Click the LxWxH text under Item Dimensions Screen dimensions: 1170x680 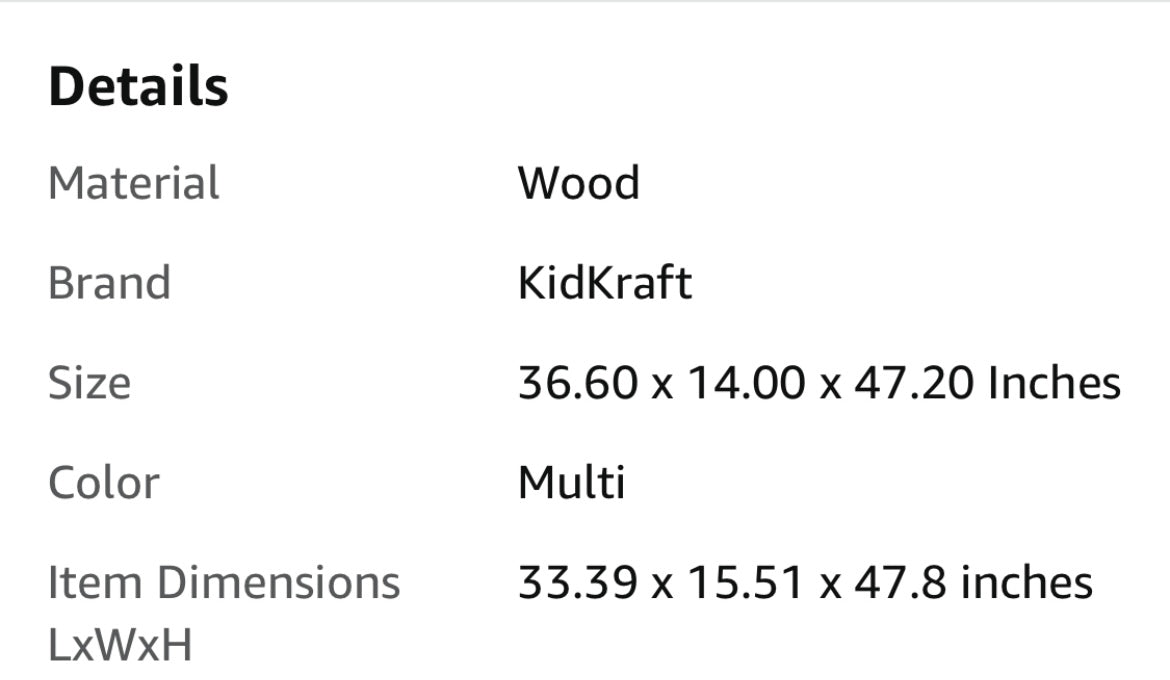pyautogui.click(x=119, y=646)
